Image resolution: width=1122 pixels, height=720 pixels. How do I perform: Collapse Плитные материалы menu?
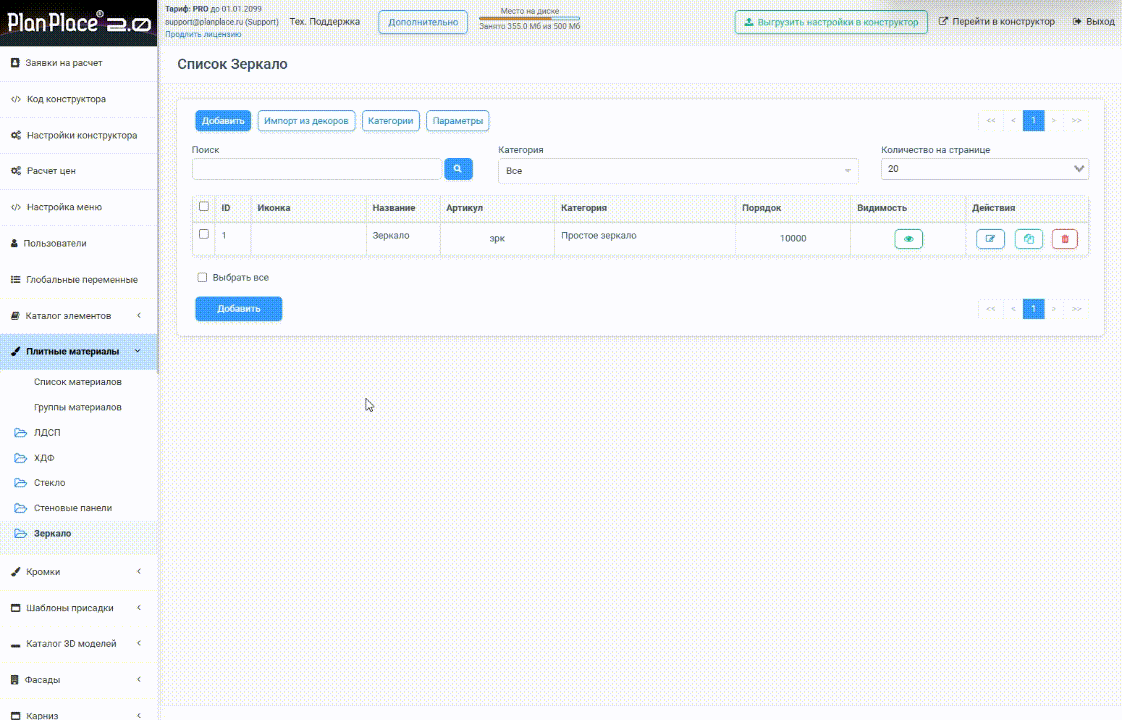[x=78, y=351]
